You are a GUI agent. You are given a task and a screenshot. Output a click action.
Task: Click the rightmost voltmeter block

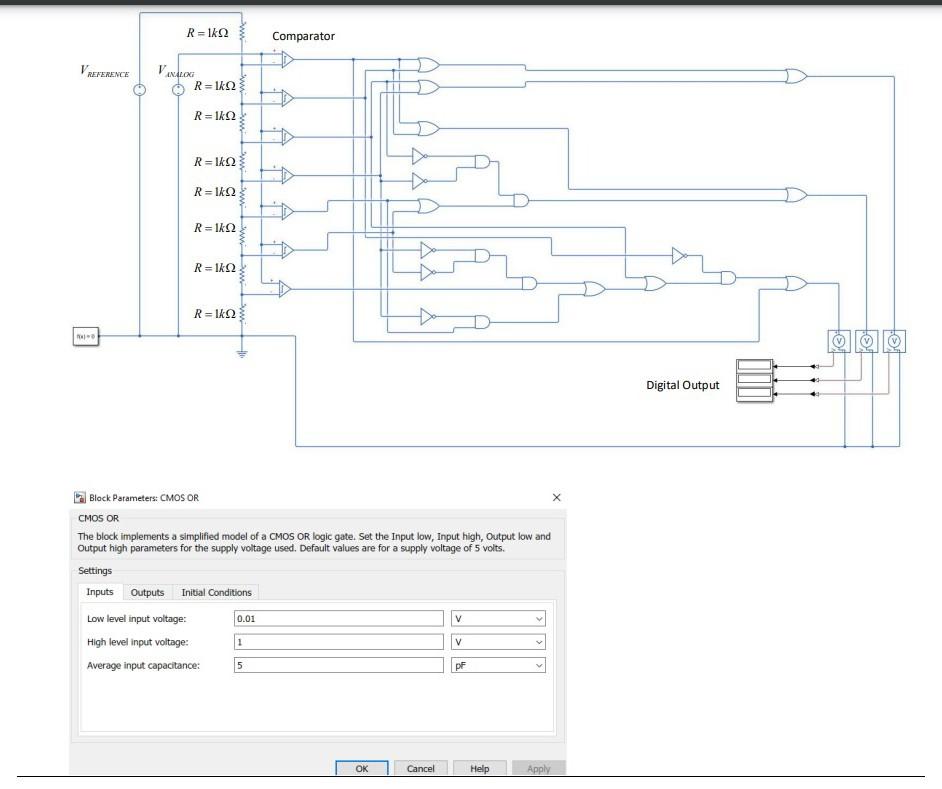pyautogui.click(x=896, y=340)
